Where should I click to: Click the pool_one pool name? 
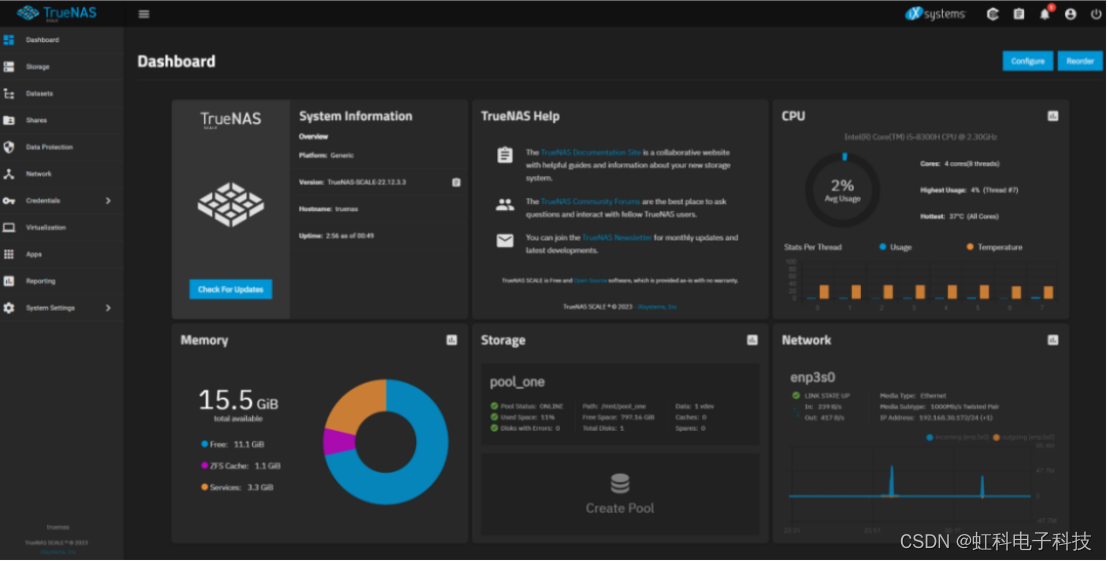[x=517, y=382]
